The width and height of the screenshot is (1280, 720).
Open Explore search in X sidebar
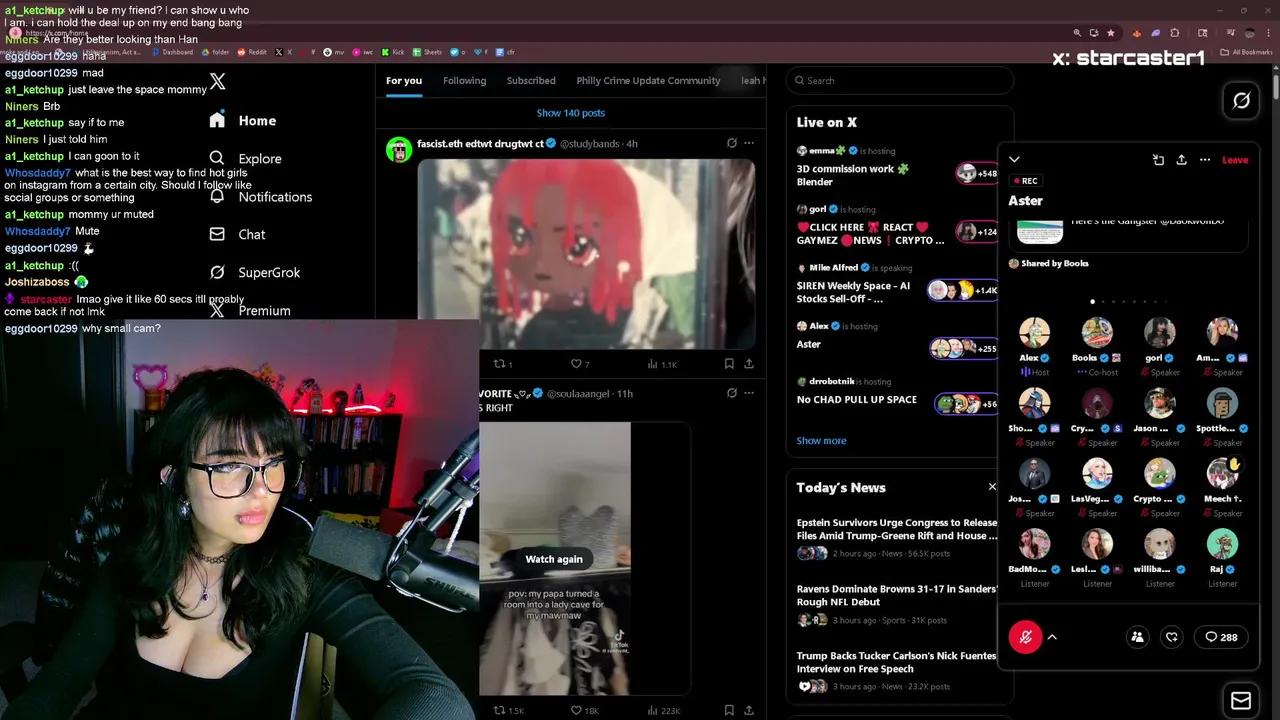[x=245, y=158]
